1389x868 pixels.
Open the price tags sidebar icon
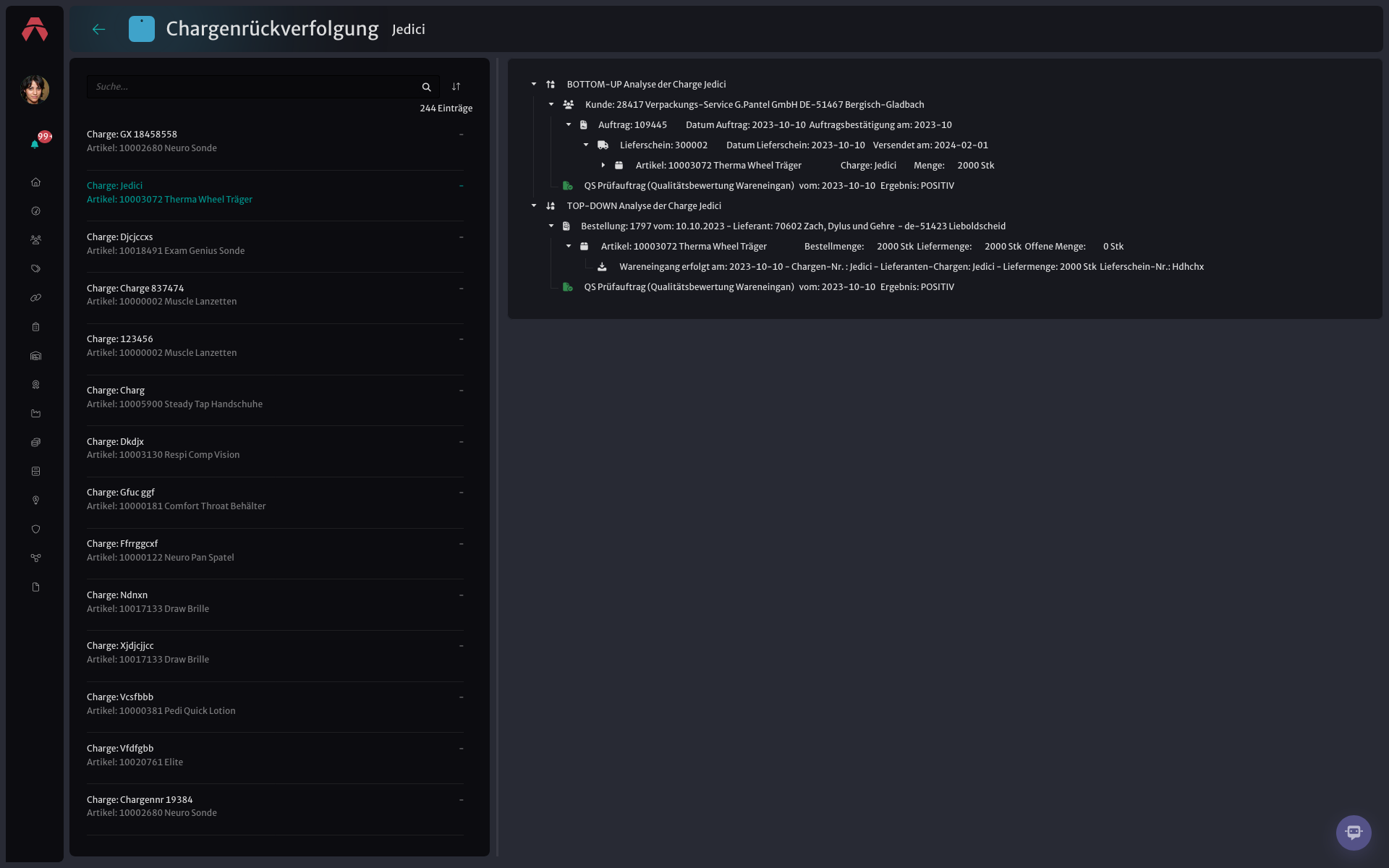pyautogui.click(x=35, y=269)
